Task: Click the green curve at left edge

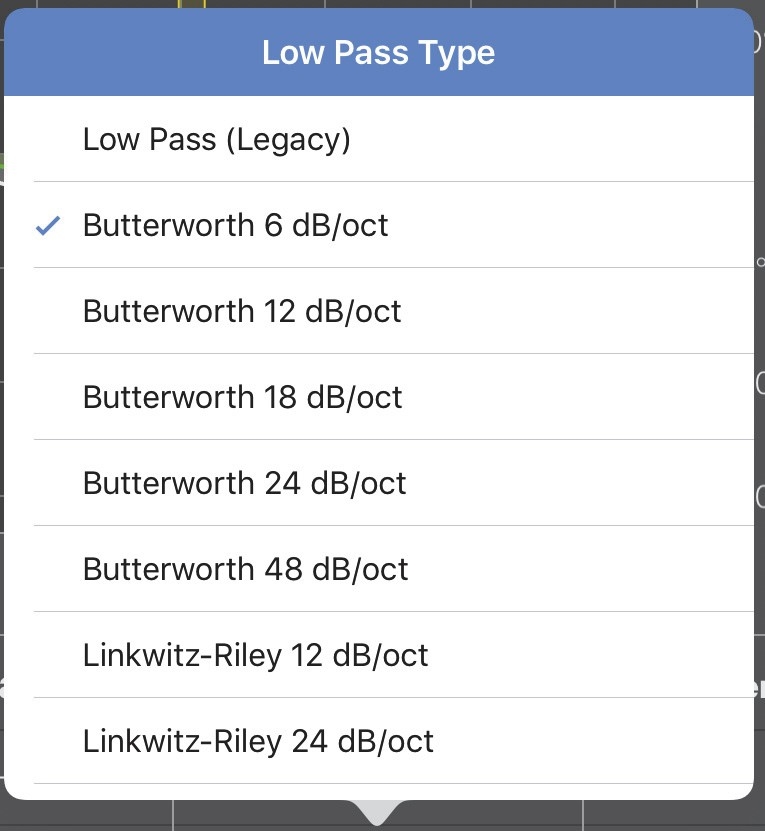Action: click(2, 166)
